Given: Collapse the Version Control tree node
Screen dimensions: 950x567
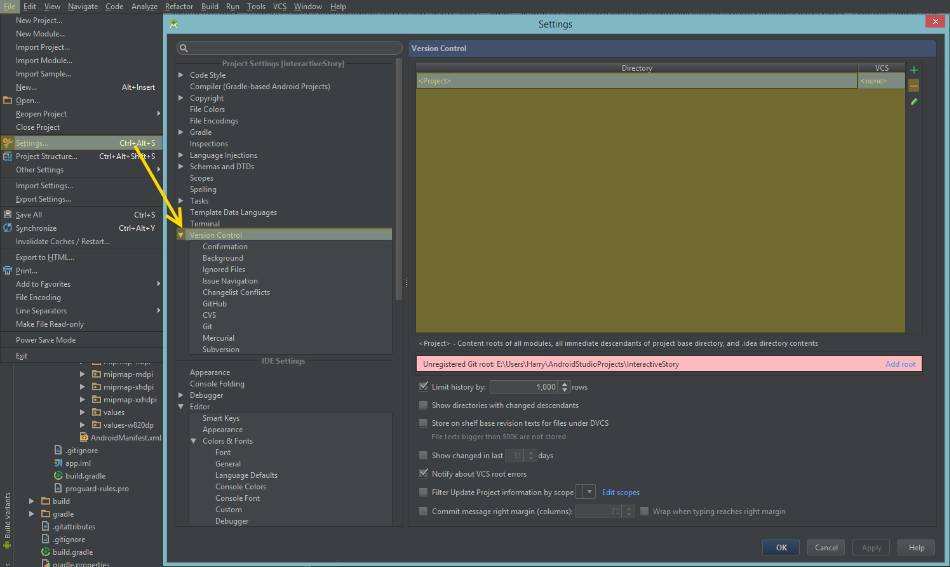Looking at the screenshot, I should click(181, 236).
